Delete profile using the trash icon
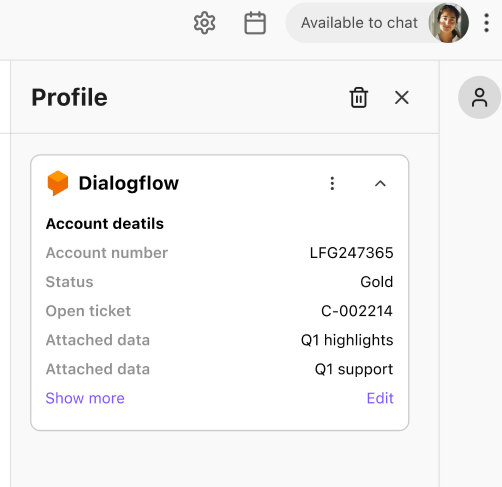 coord(359,97)
